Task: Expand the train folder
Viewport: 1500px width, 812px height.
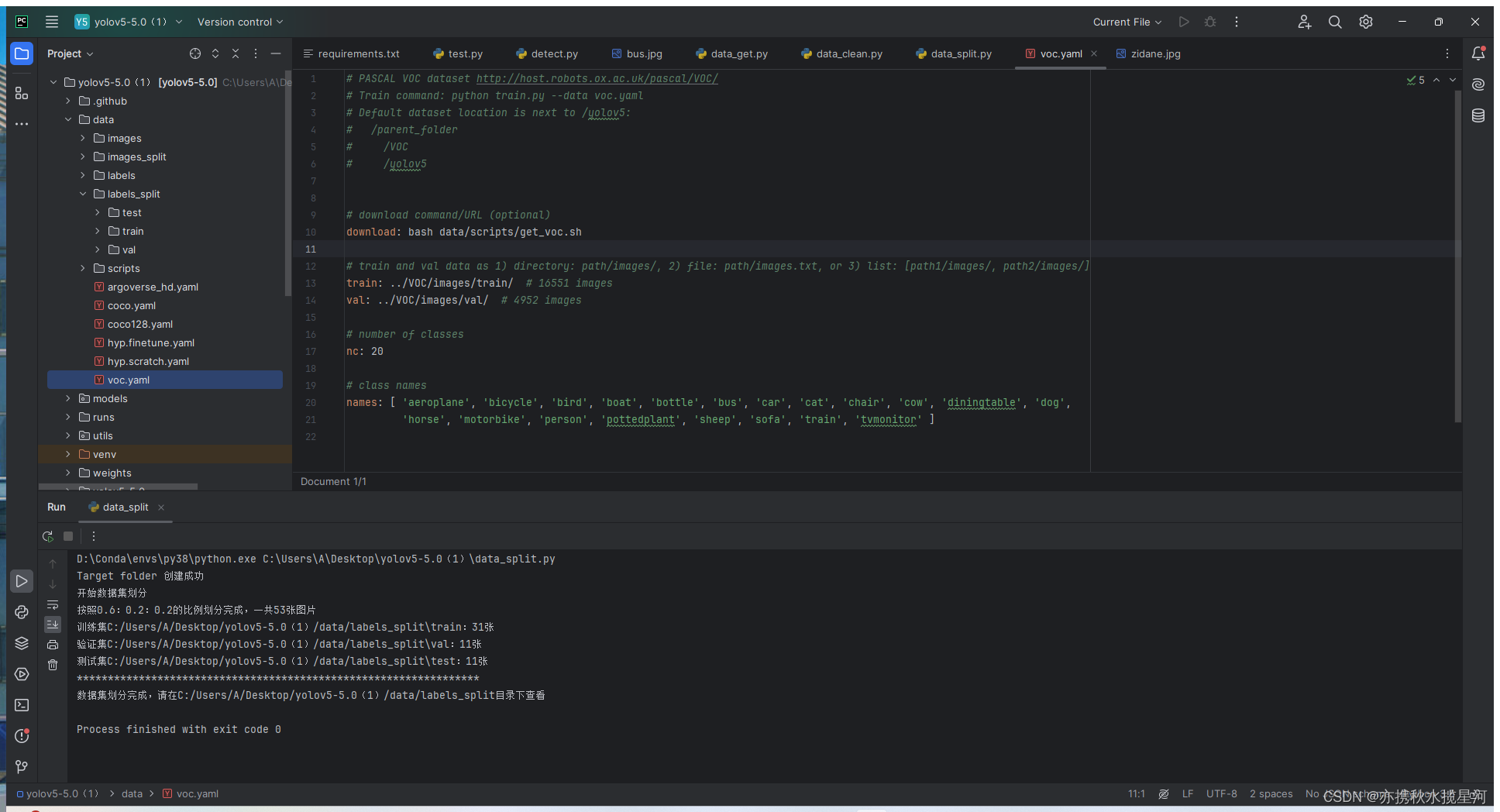Action: coord(98,231)
